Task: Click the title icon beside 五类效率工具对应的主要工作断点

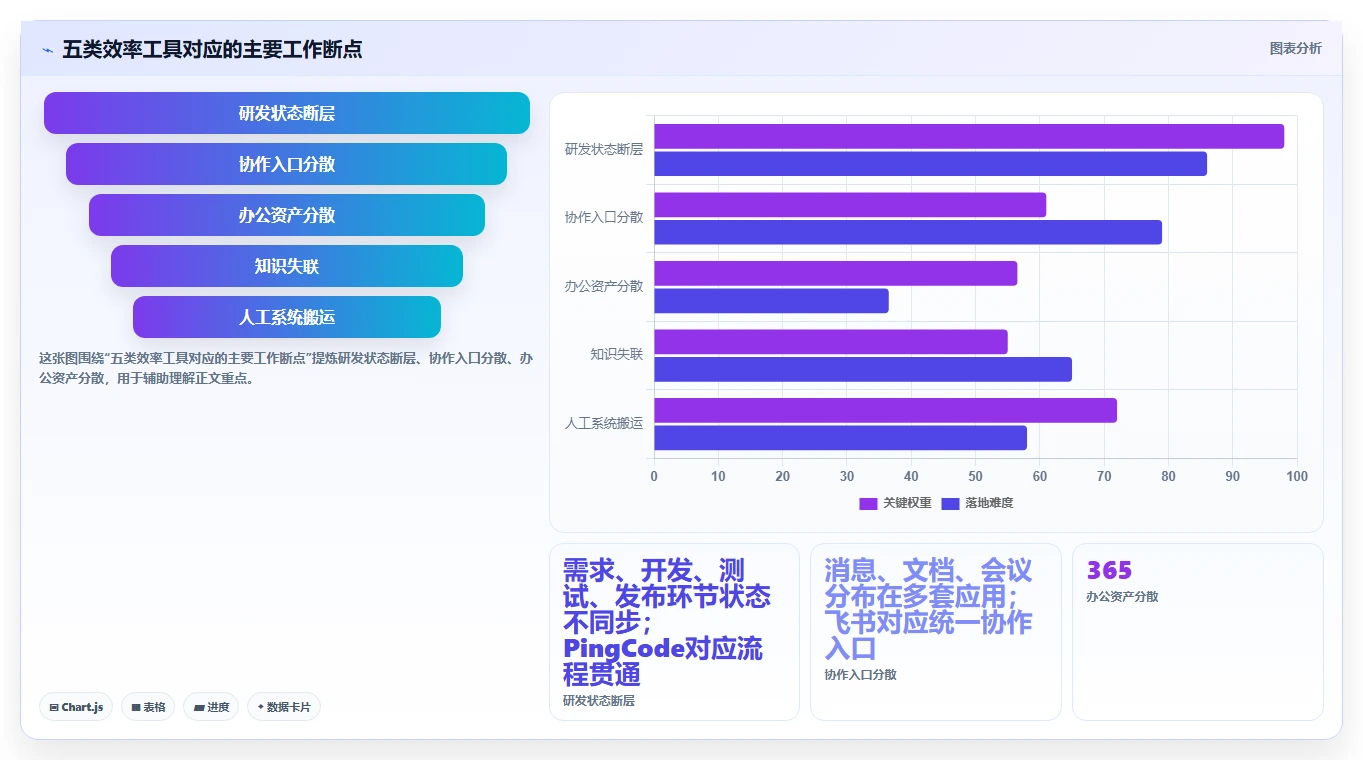Action: click(47, 49)
